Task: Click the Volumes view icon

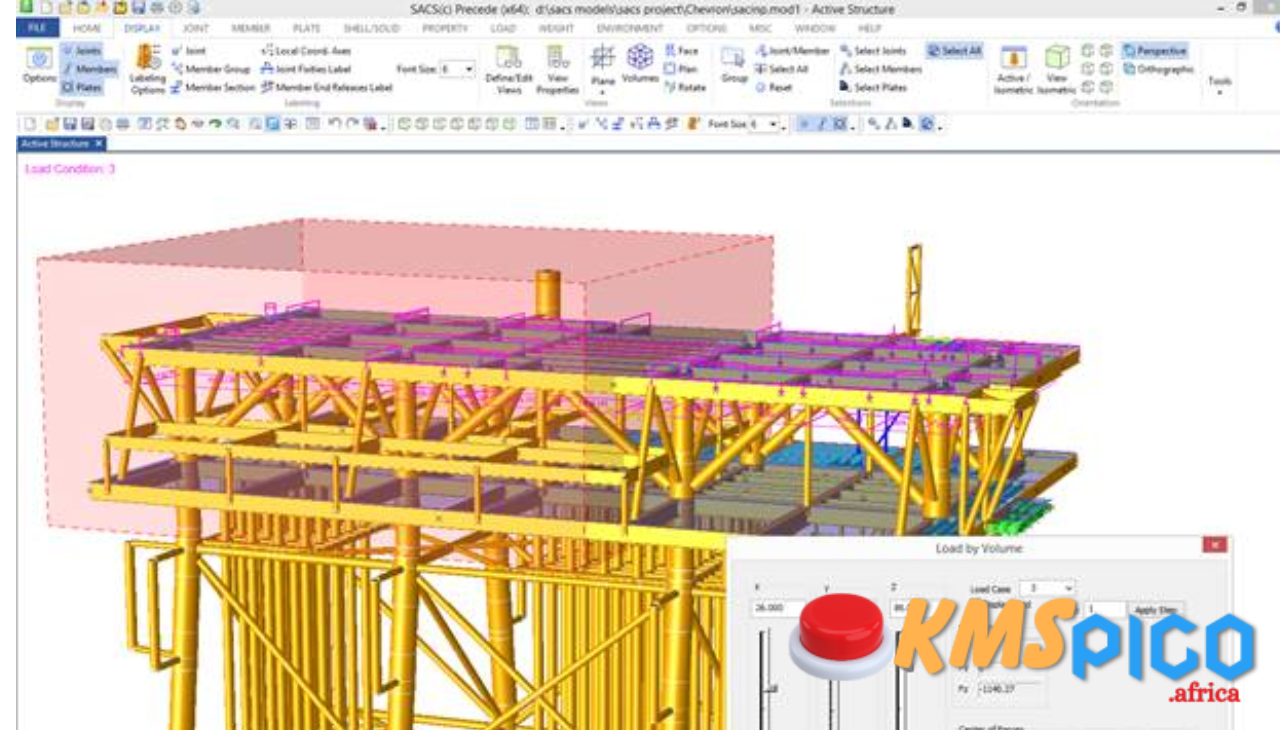Action: (x=640, y=64)
